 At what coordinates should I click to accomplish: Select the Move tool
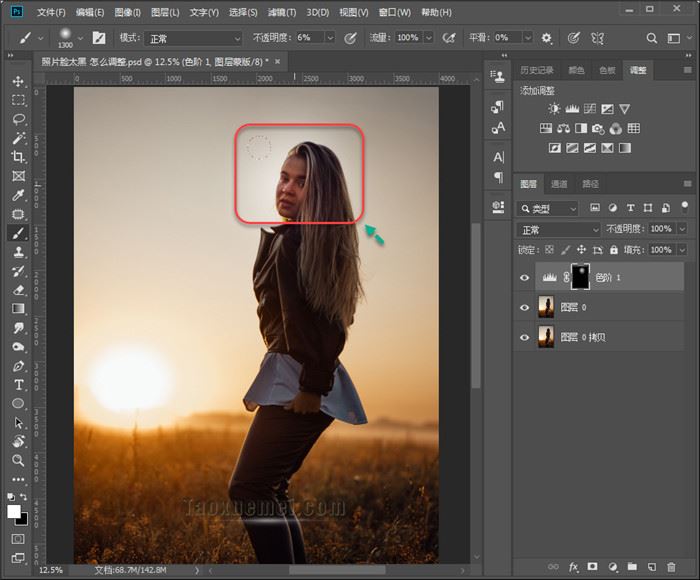pyautogui.click(x=18, y=81)
